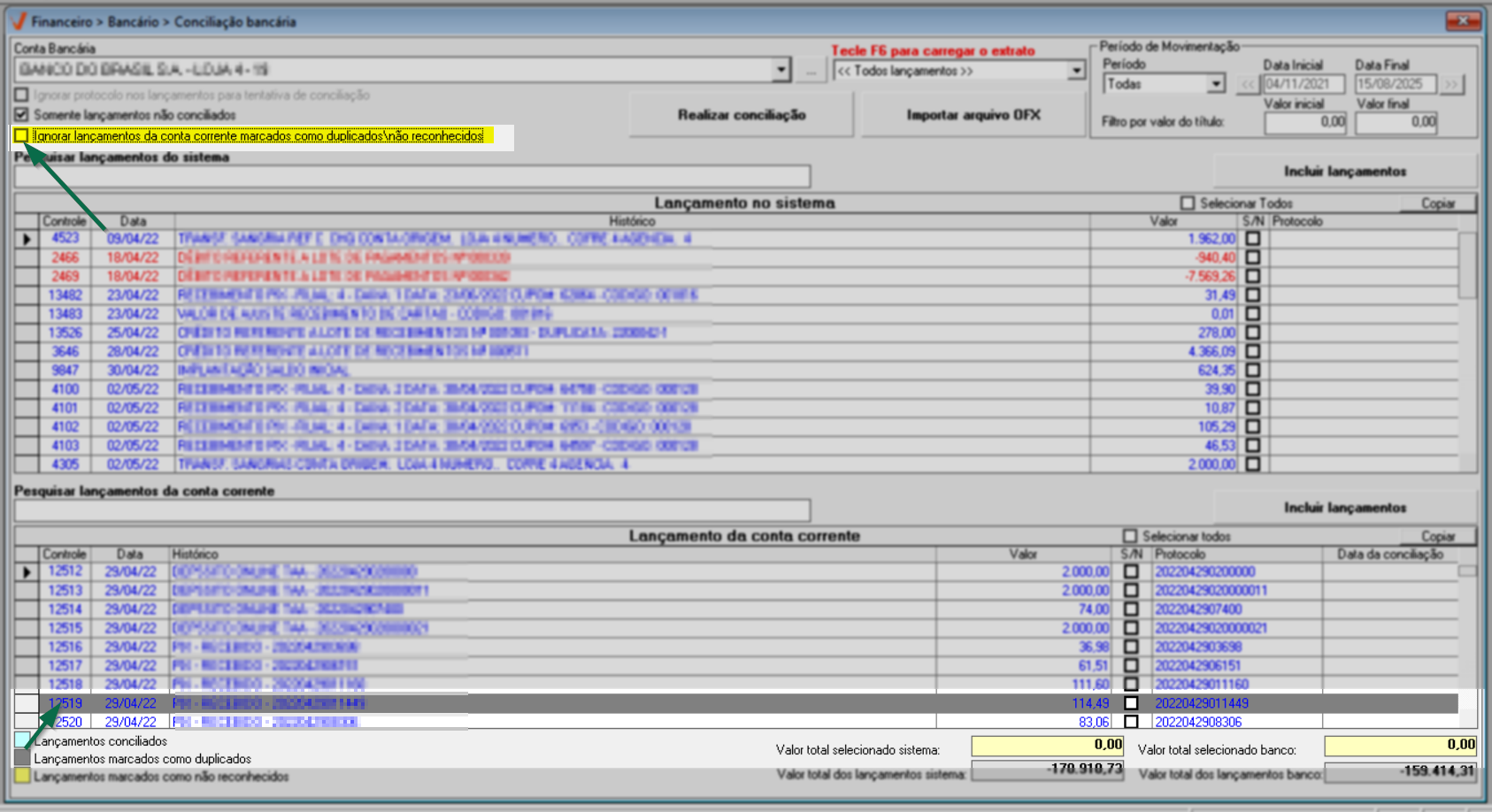Click row pointer arrow for control 12512
The width and height of the screenshot is (1492, 812).
point(27,572)
